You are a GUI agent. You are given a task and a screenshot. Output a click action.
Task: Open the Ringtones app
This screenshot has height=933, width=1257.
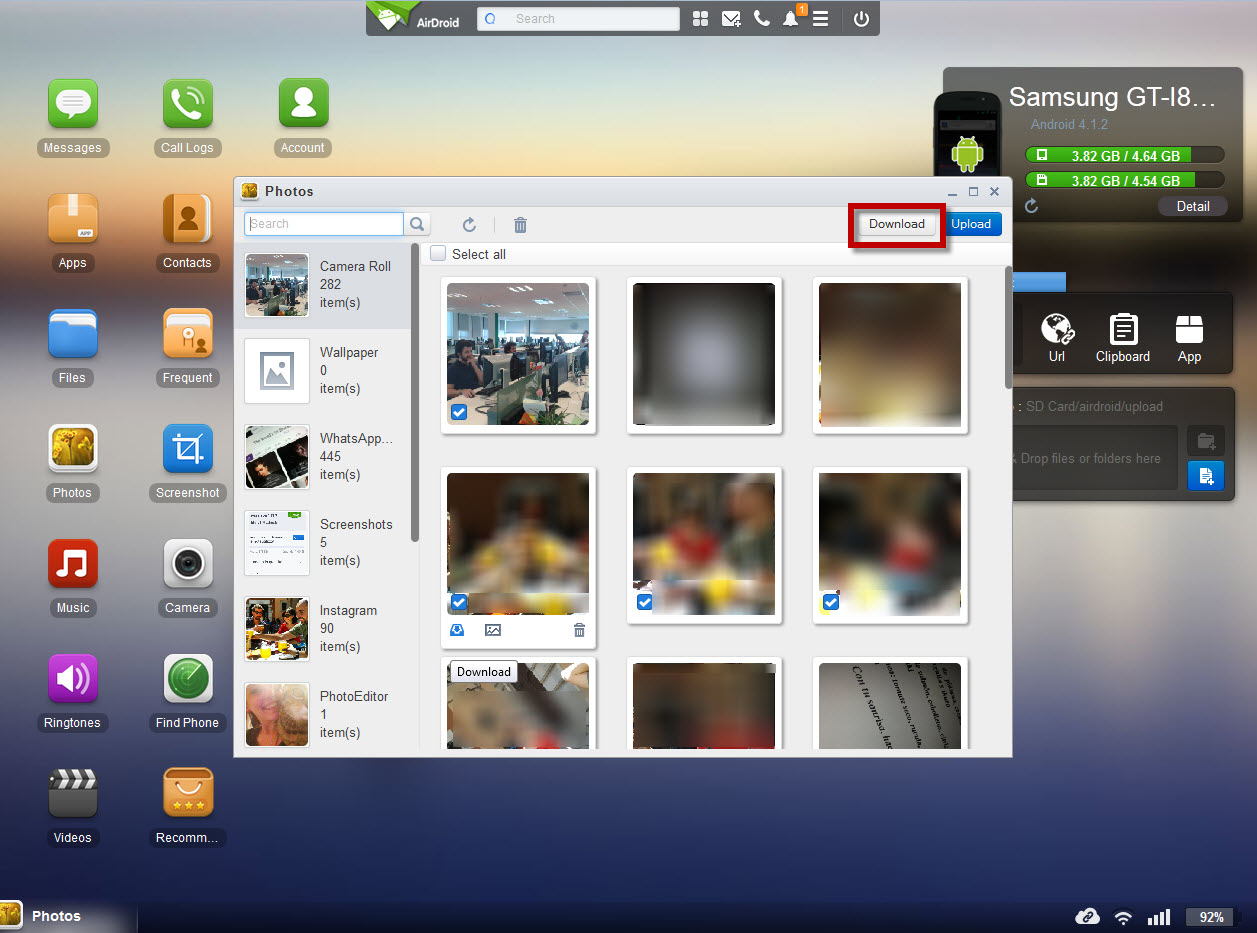click(x=72, y=678)
